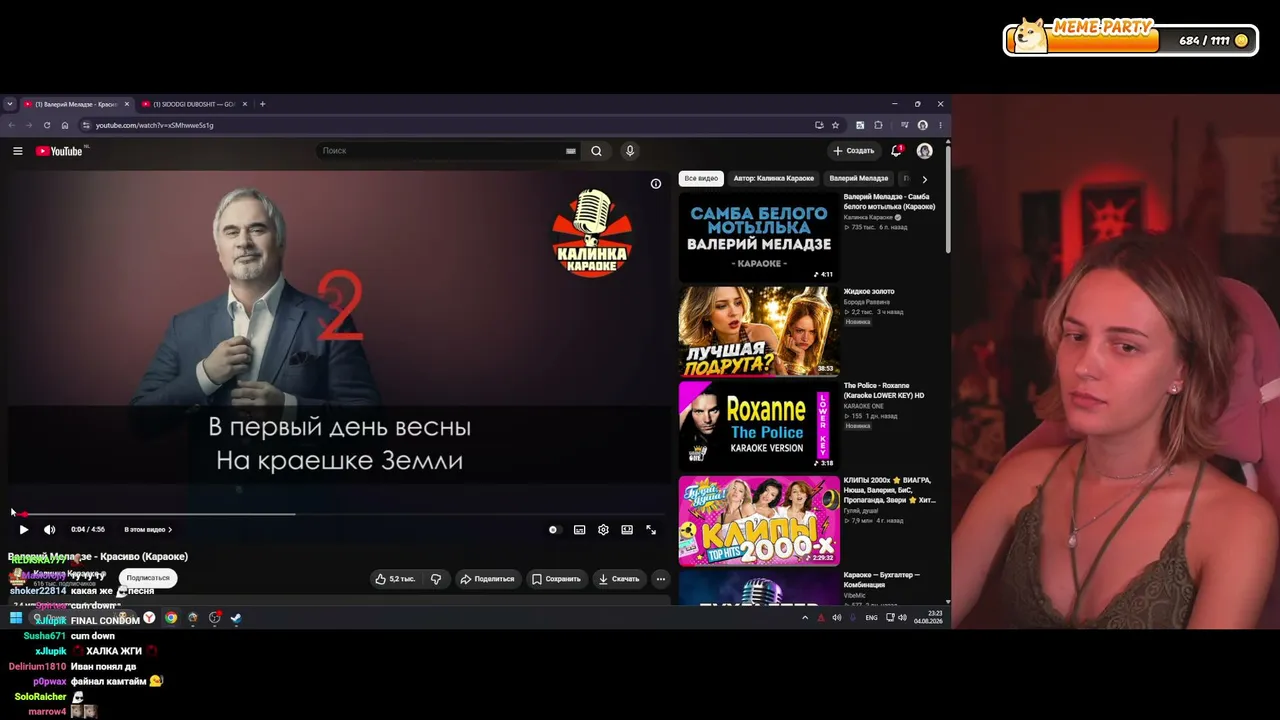
Task: Show hidden system tray icons chevron
Action: 805,618
